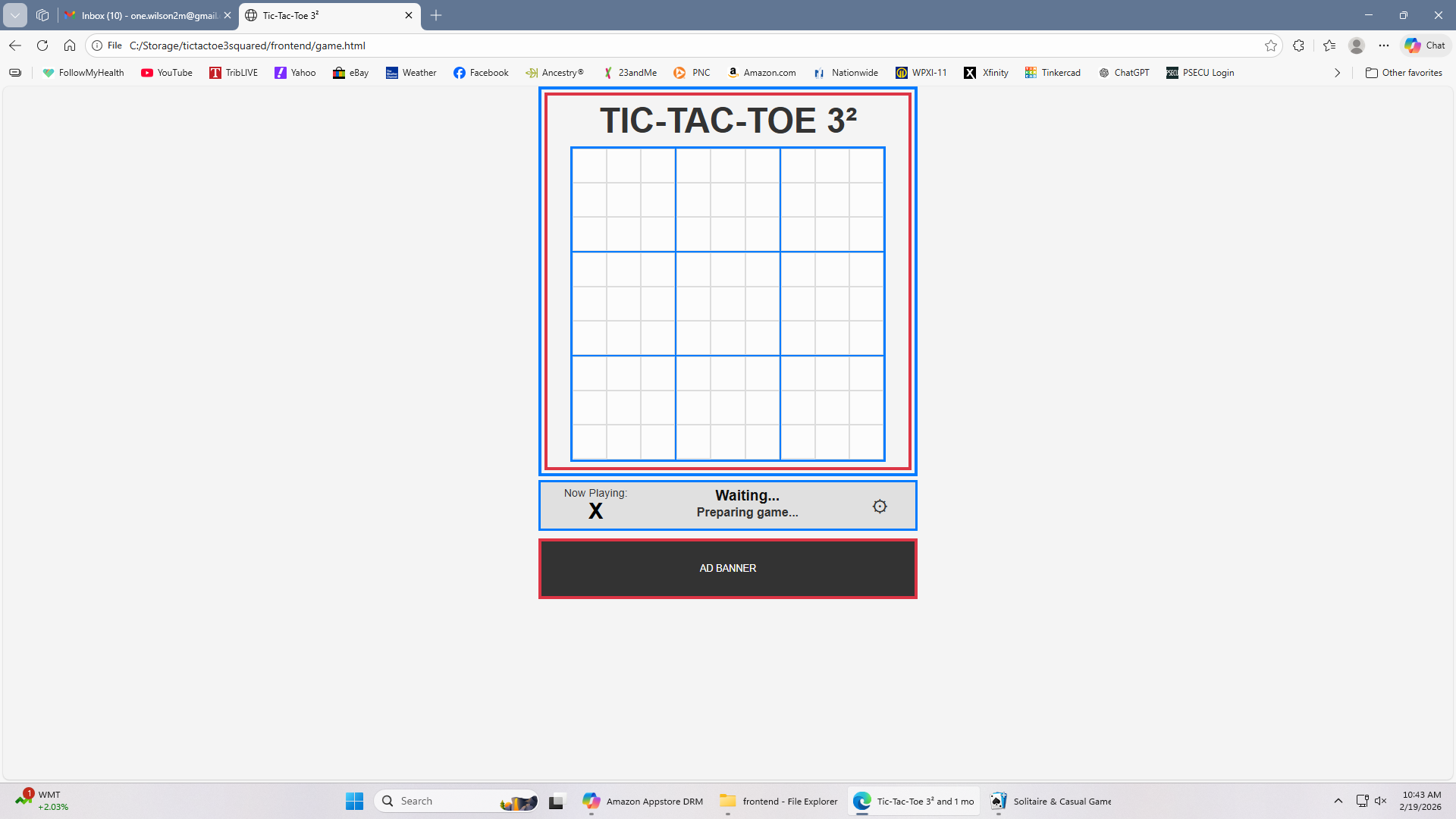Screen dimensions: 1456x819
Task: Open the Facebook bookmark shortcut
Action: [x=481, y=72]
